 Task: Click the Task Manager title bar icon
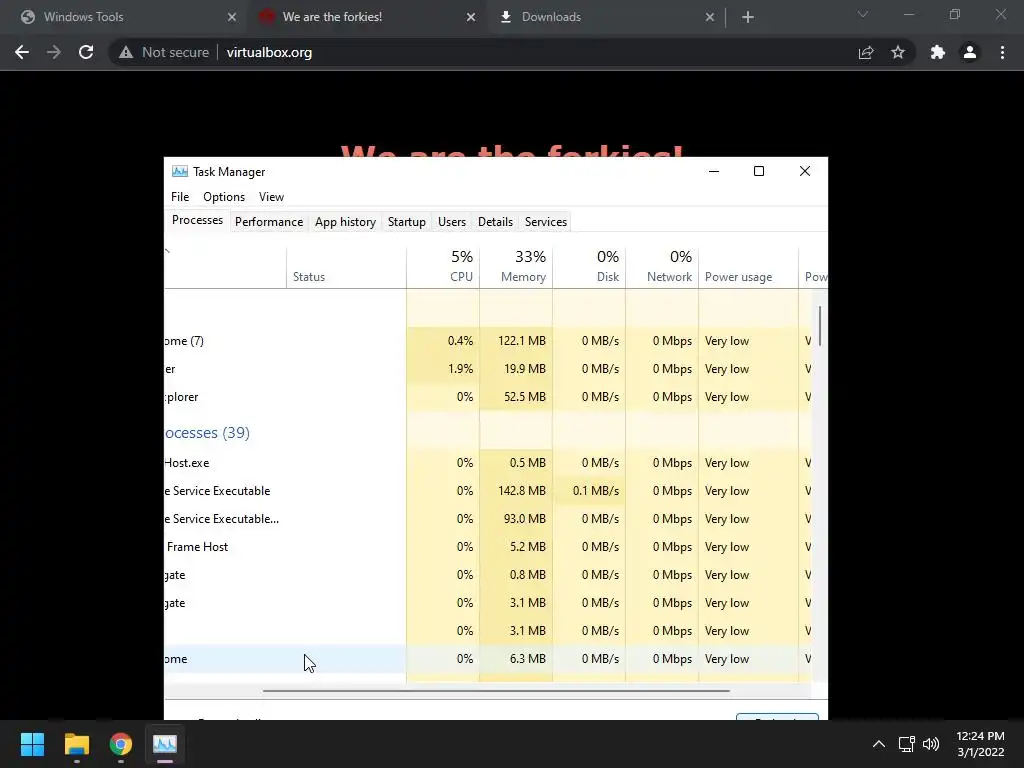pos(180,171)
